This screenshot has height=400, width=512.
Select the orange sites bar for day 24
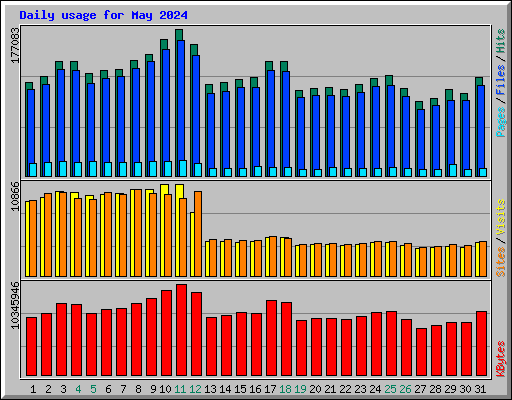pyautogui.click(x=378, y=259)
